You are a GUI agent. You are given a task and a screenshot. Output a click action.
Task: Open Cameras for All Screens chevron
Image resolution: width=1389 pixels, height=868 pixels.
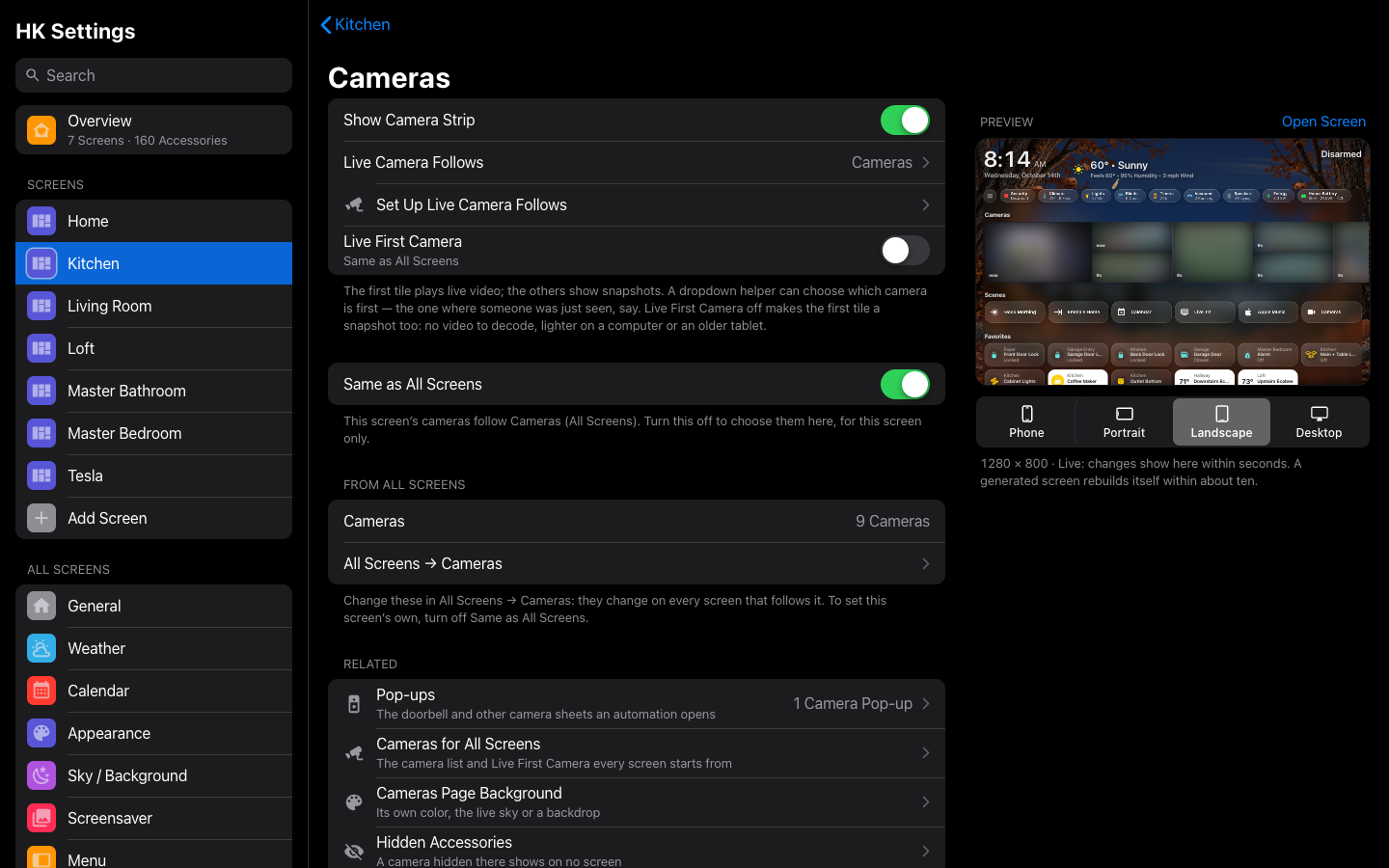click(926, 753)
